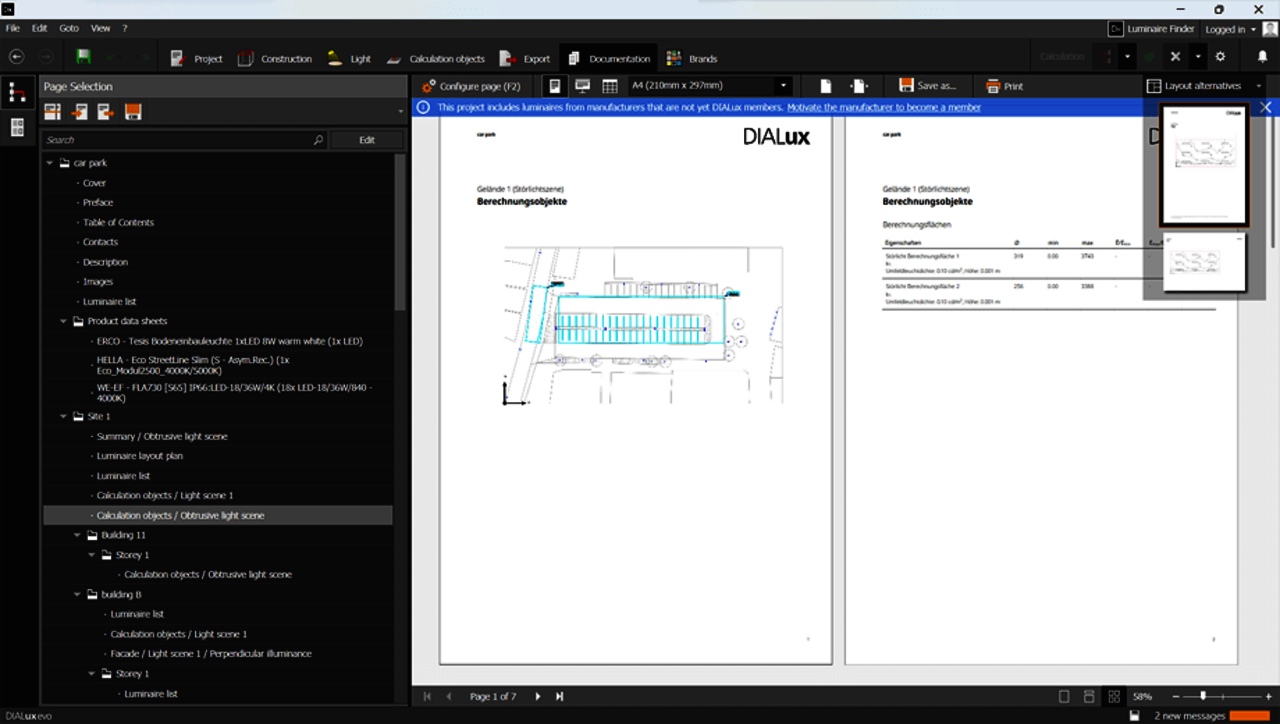
Task: Open the A4 paper size dropdown
Action: pyautogui.click(x=784, y=86)
